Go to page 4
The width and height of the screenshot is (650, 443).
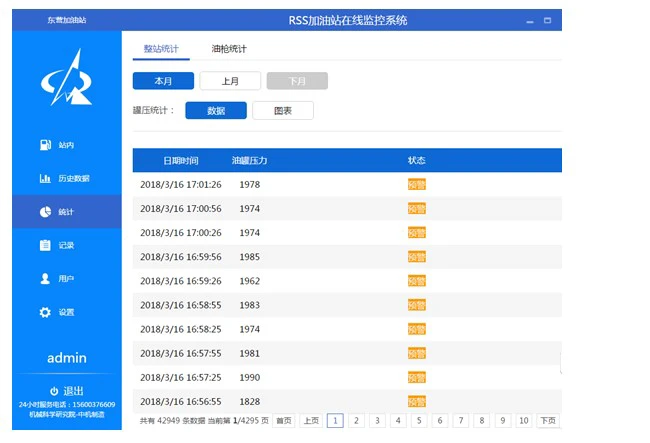point(398,421)
